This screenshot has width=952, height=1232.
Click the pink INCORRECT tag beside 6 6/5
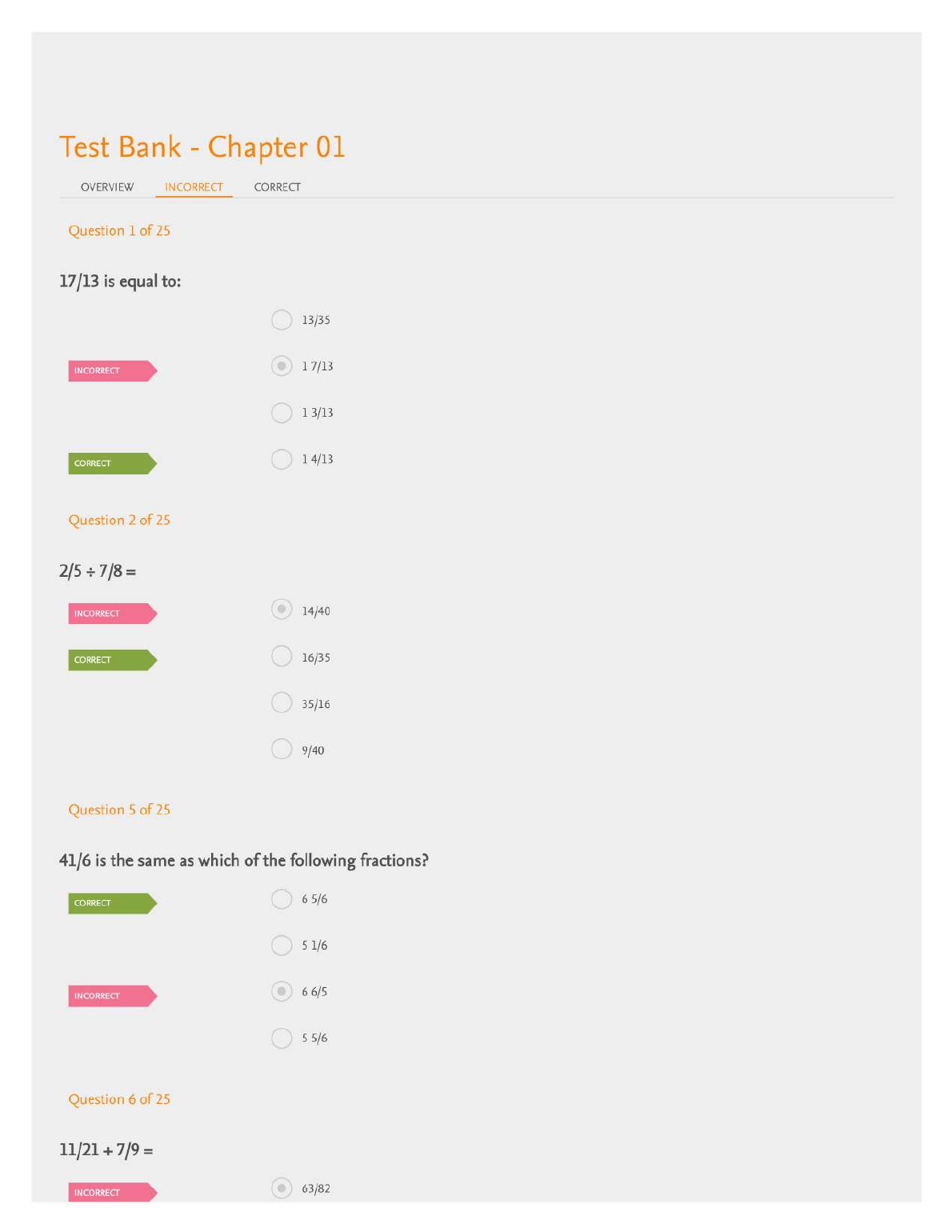111,996
